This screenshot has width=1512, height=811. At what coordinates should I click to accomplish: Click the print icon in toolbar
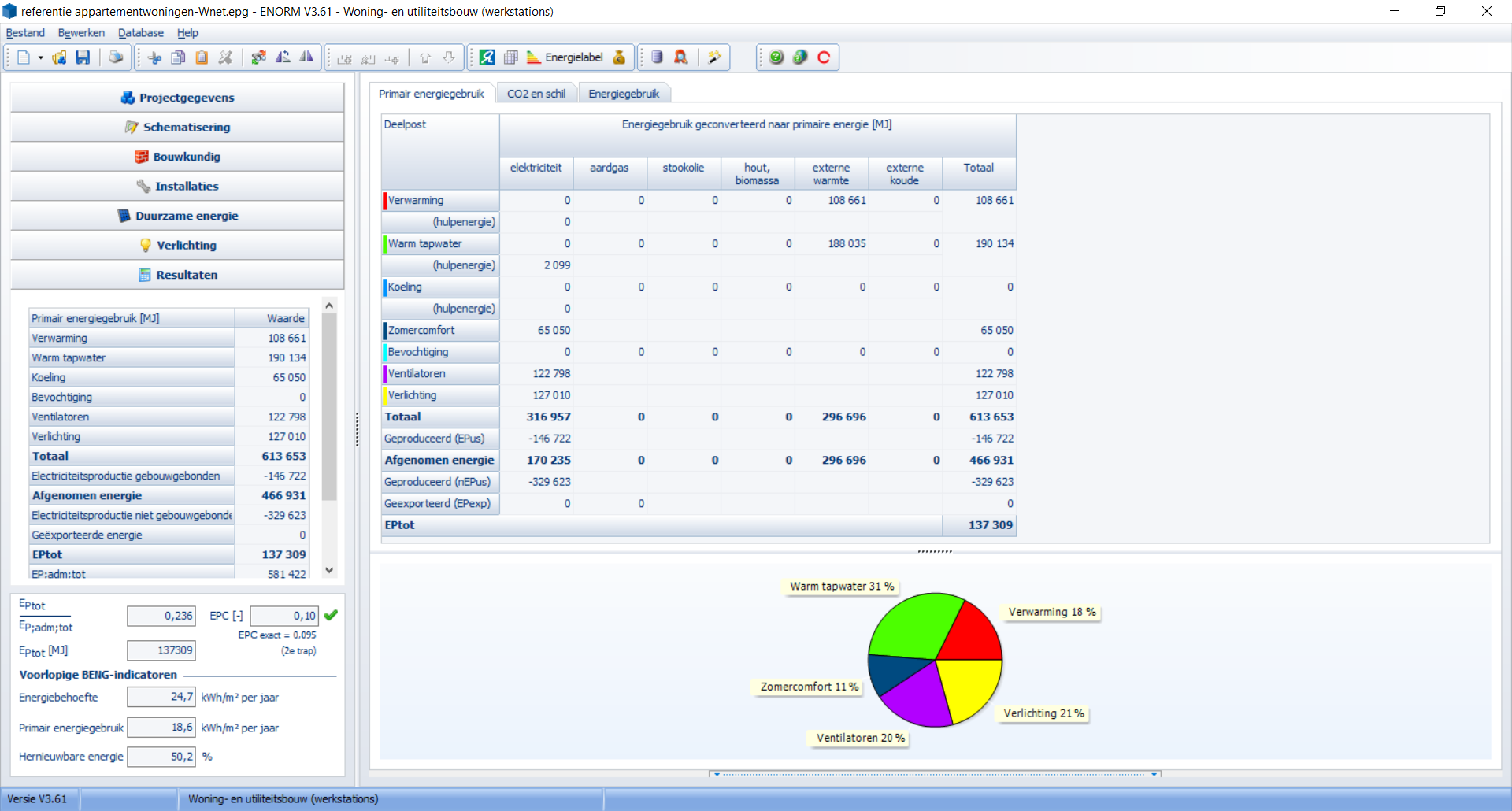click(116, 57)
